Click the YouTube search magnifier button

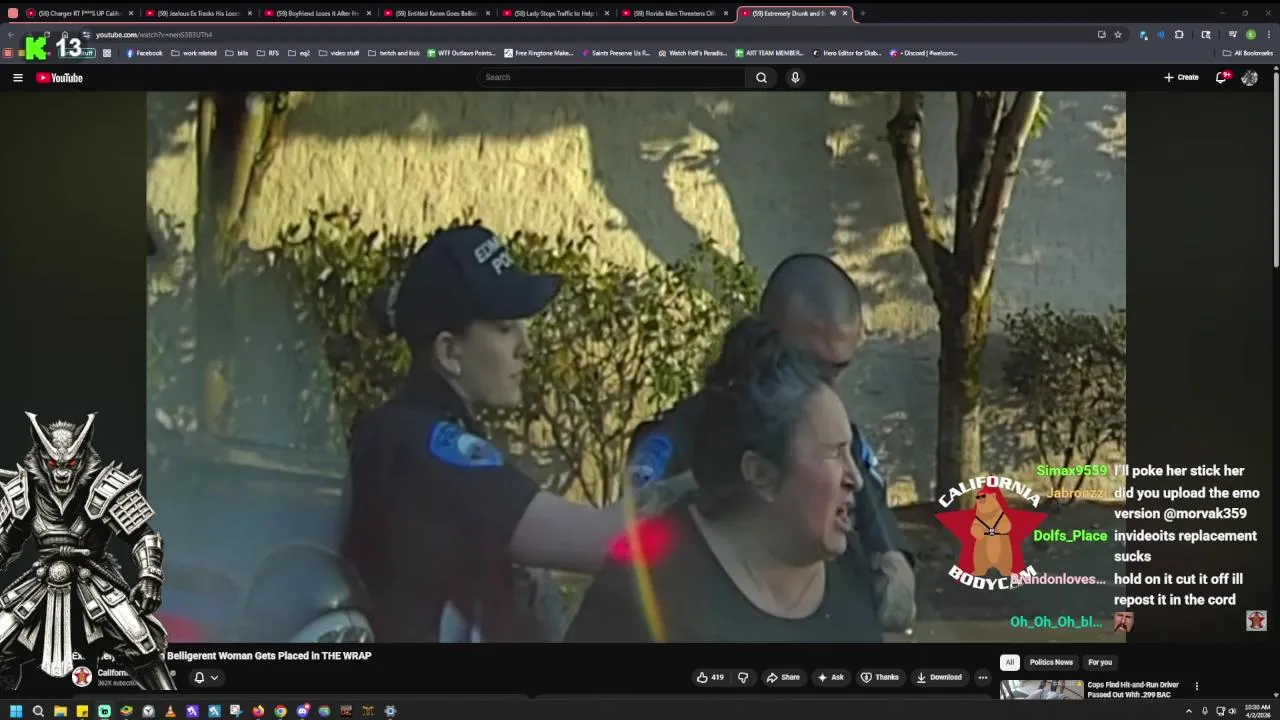pos(761,77)
